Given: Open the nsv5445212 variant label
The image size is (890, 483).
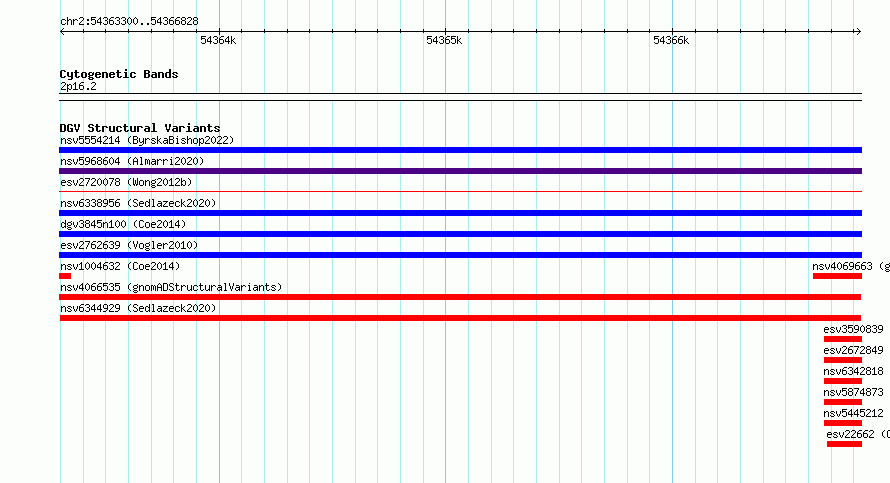Looking at the screenshot, I should [x=853, y=413].
